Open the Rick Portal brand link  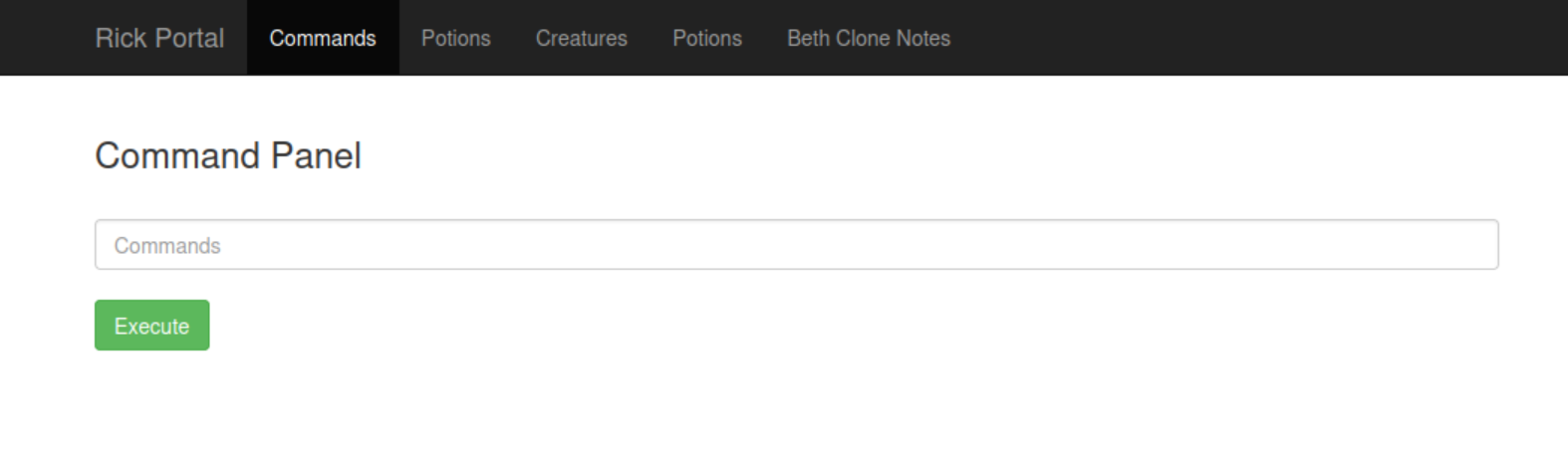click(x=159, y=38)
